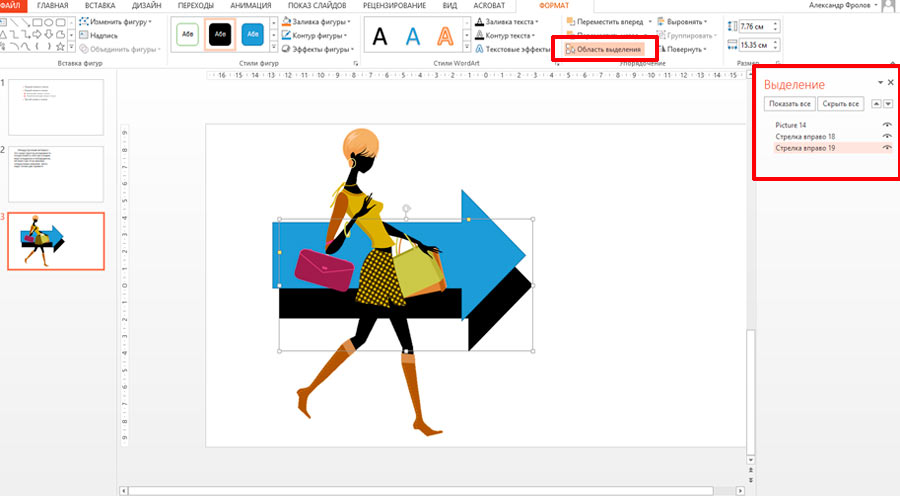Switch to the ГЛАВНАЯ tab
Image resolution: width=900 pixels, height=496 pixels.
52,5
